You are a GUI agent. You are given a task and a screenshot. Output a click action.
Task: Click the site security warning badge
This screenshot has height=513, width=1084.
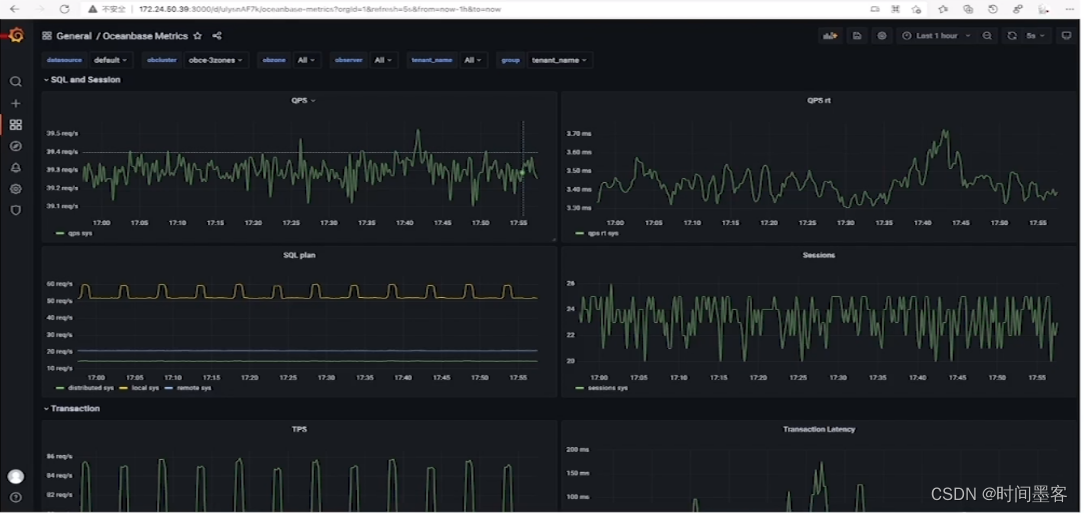(x=107, y=9)
